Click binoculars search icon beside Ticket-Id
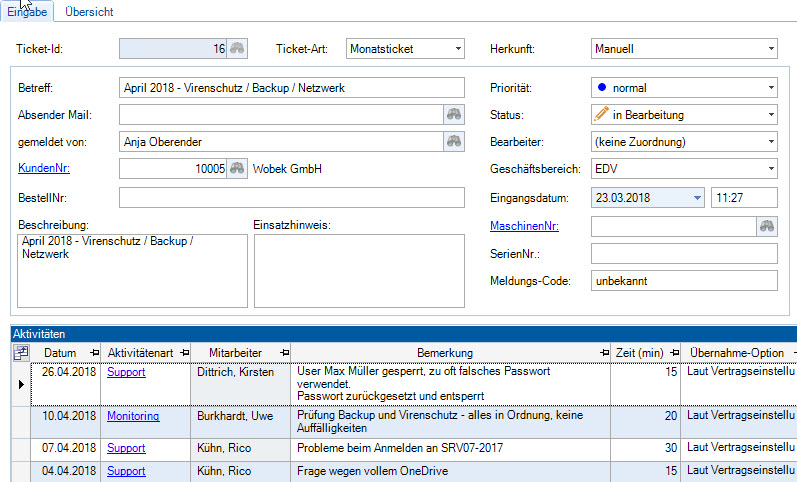 237,48
